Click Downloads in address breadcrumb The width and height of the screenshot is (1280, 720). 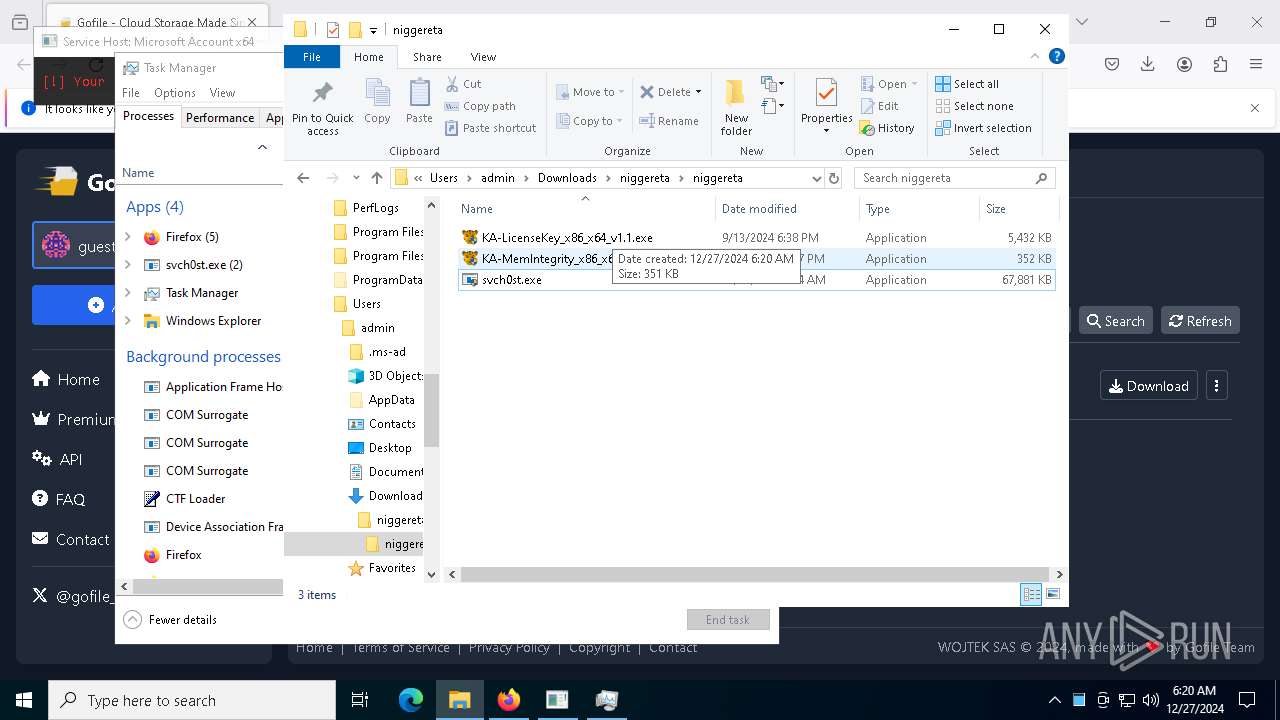point(567,178)
